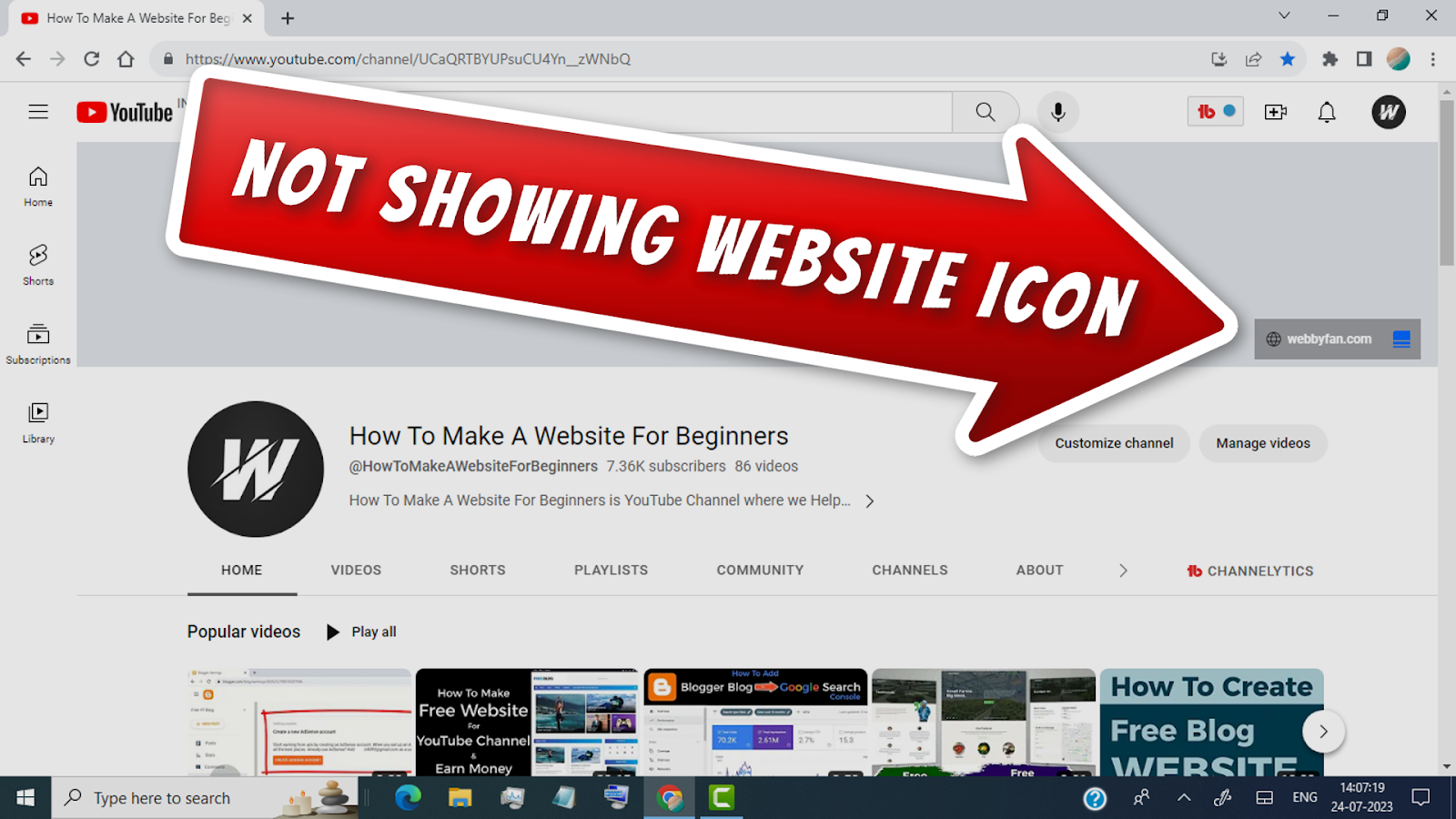Click the Windows taskbar search box
The image size is (1456, 819).
205,798
